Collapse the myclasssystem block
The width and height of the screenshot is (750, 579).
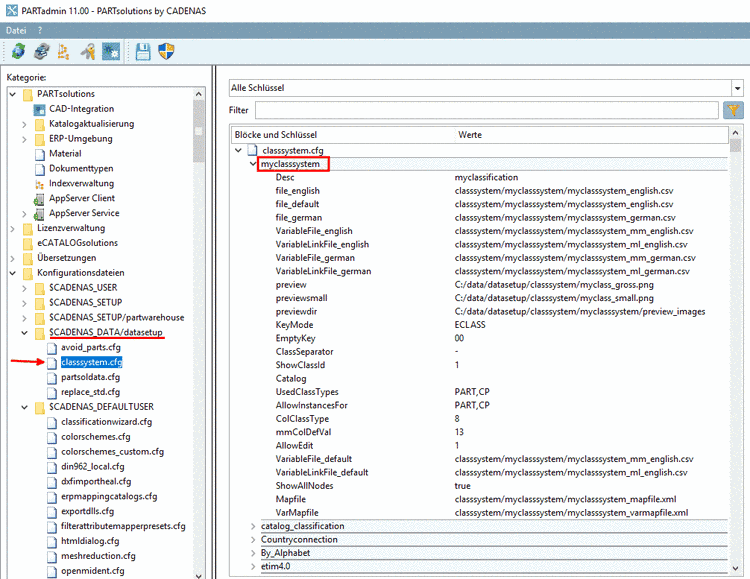pyautogui.click(x=253, y=164)
